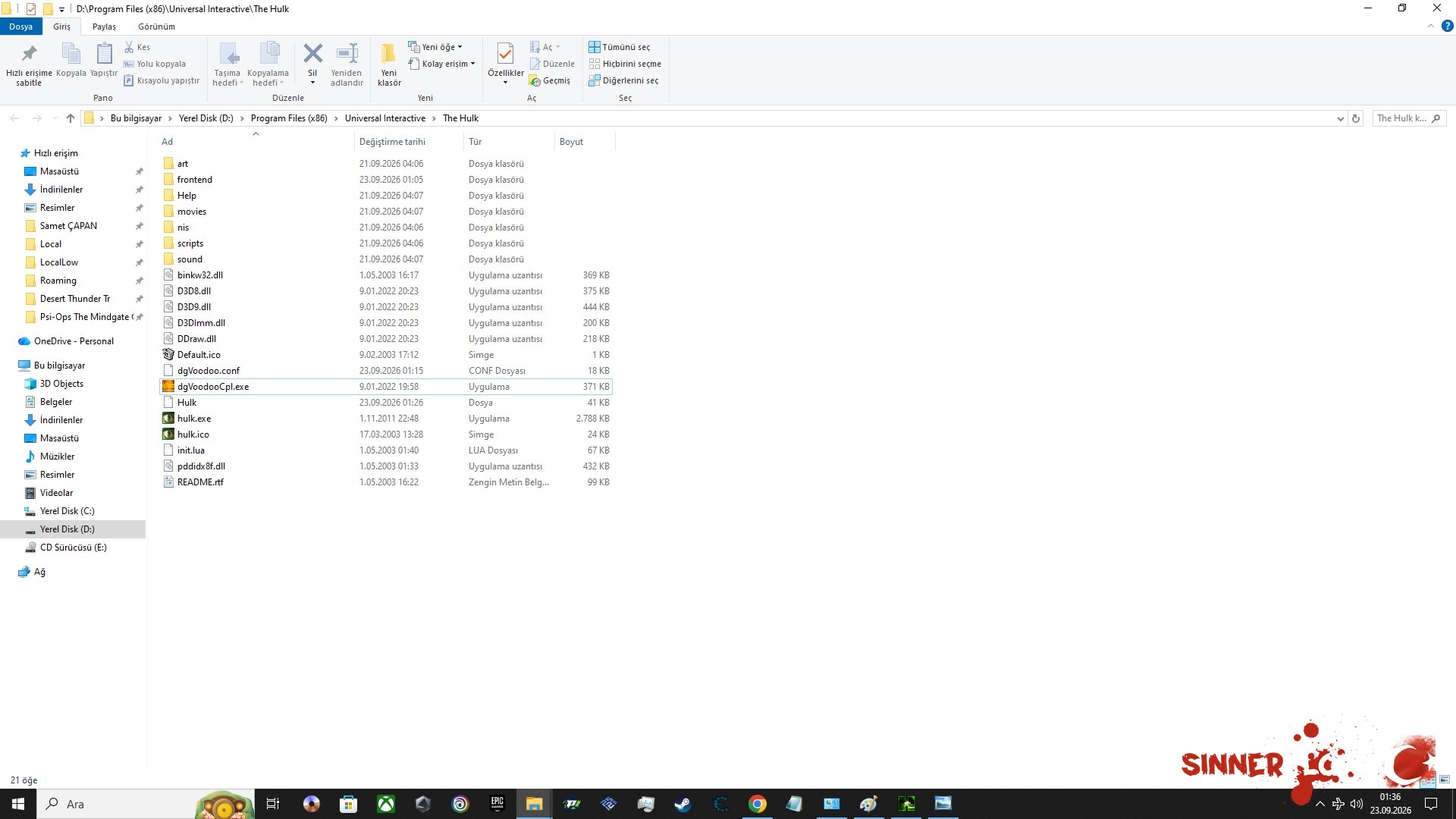Select Yerel Disk (C:) in navigation pane

point(67,511)
